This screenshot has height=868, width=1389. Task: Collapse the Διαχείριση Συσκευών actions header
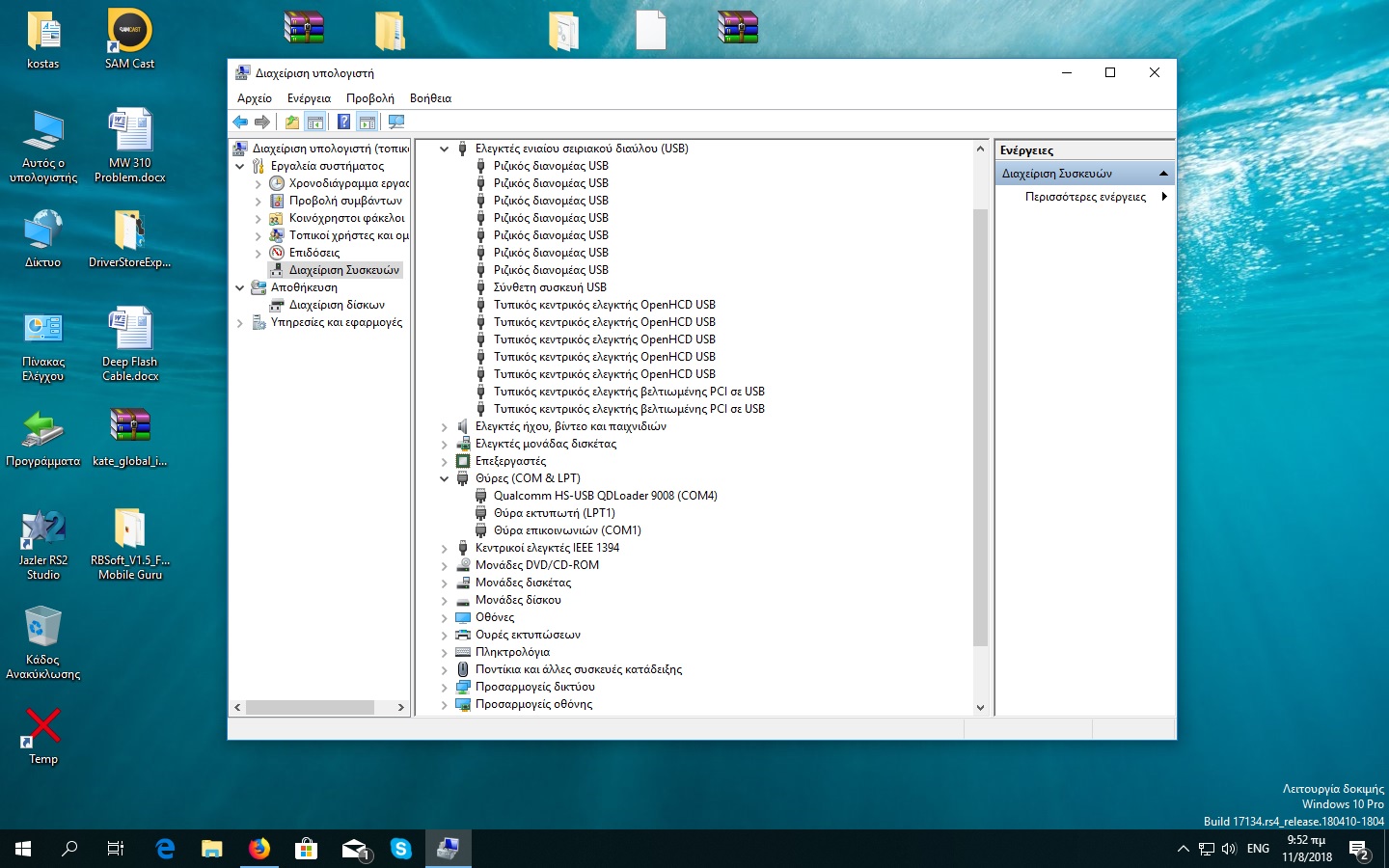click(x=1163, y=174)
